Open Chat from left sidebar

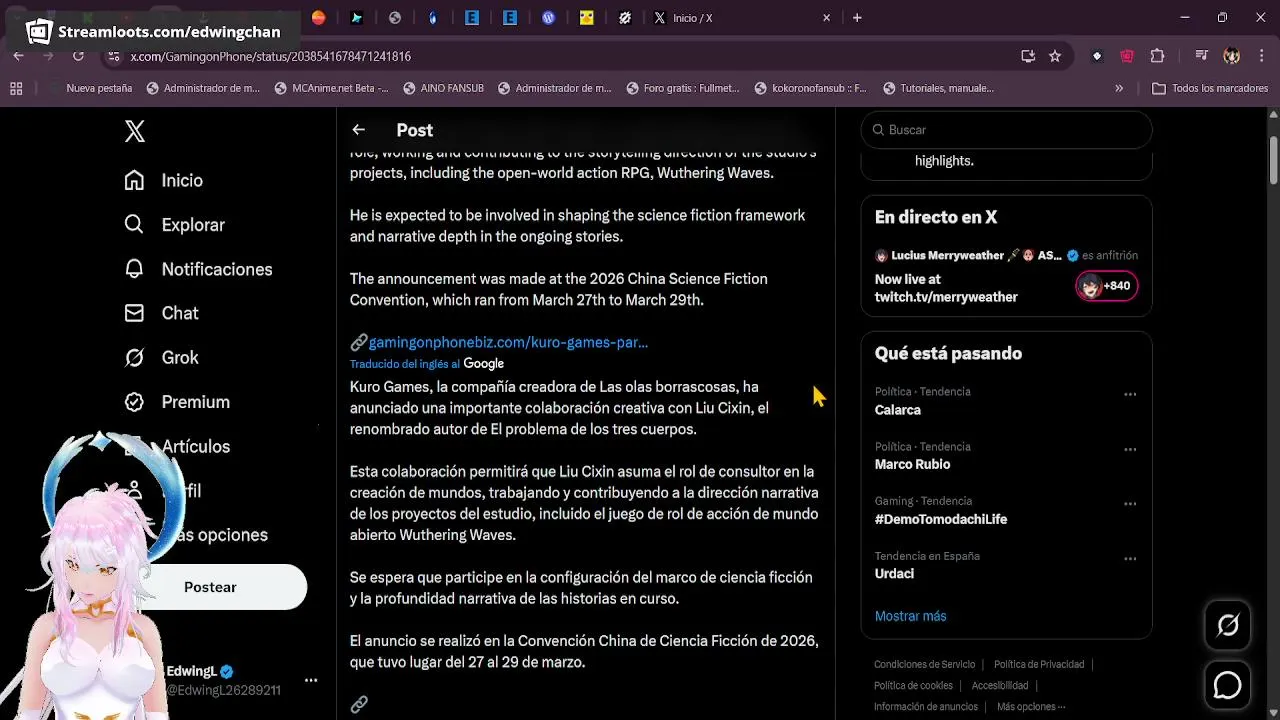pyautogui.click(x=161, y=313)
